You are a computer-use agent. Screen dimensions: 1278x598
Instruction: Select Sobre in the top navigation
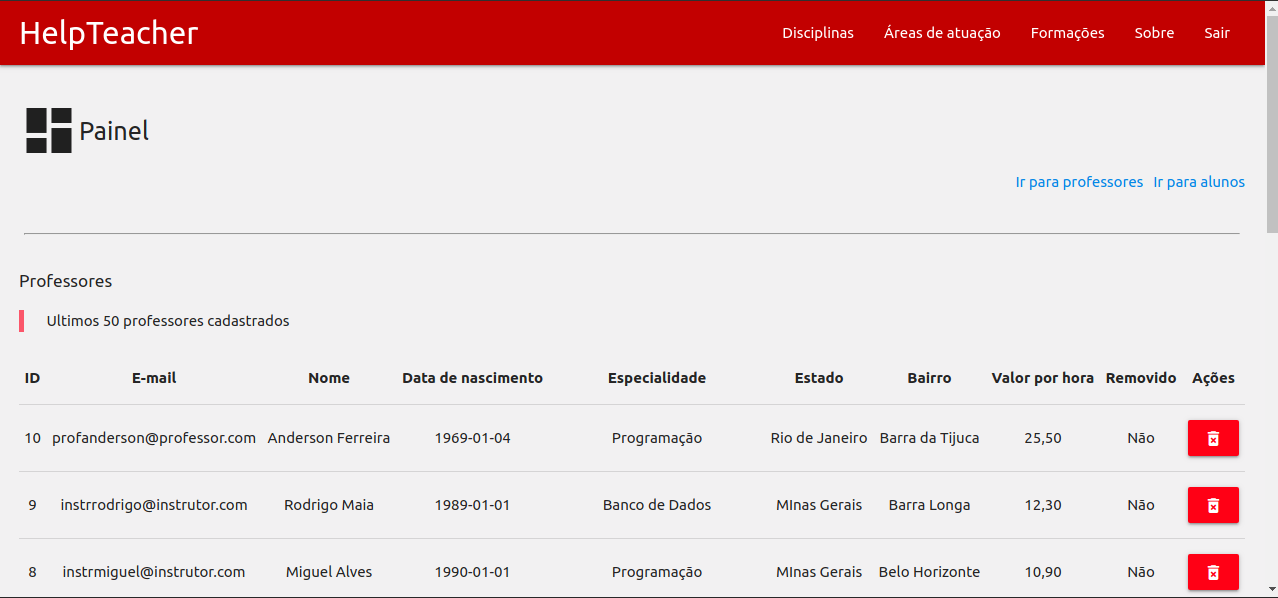click(x=1154, y=33)
